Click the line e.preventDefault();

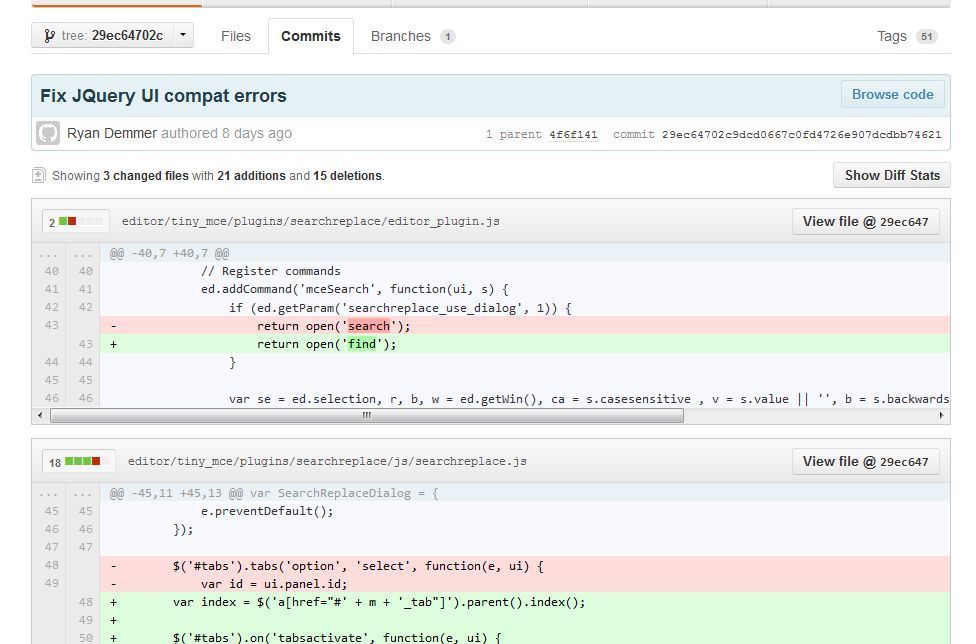pos(525,511)
